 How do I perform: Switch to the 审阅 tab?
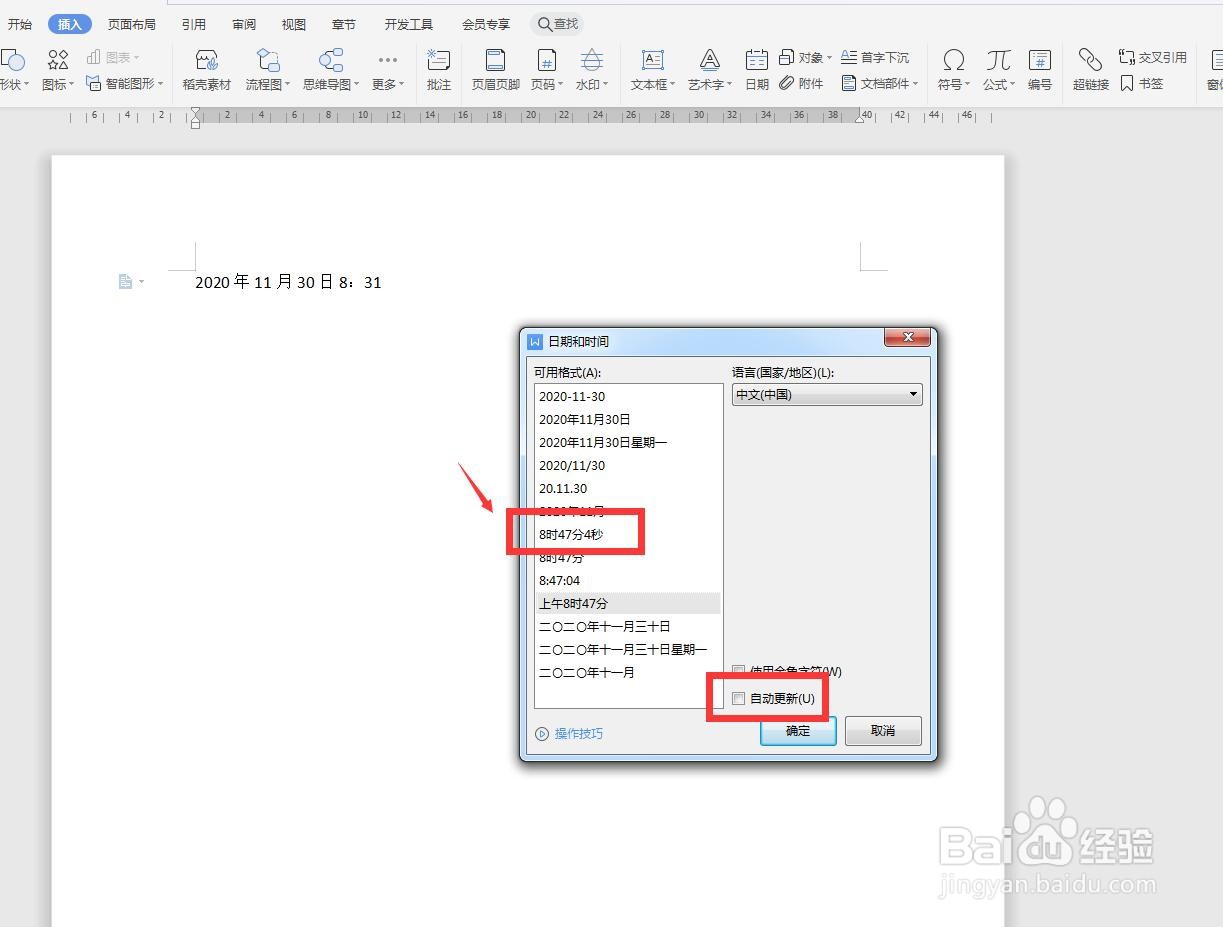pos(244,24)
